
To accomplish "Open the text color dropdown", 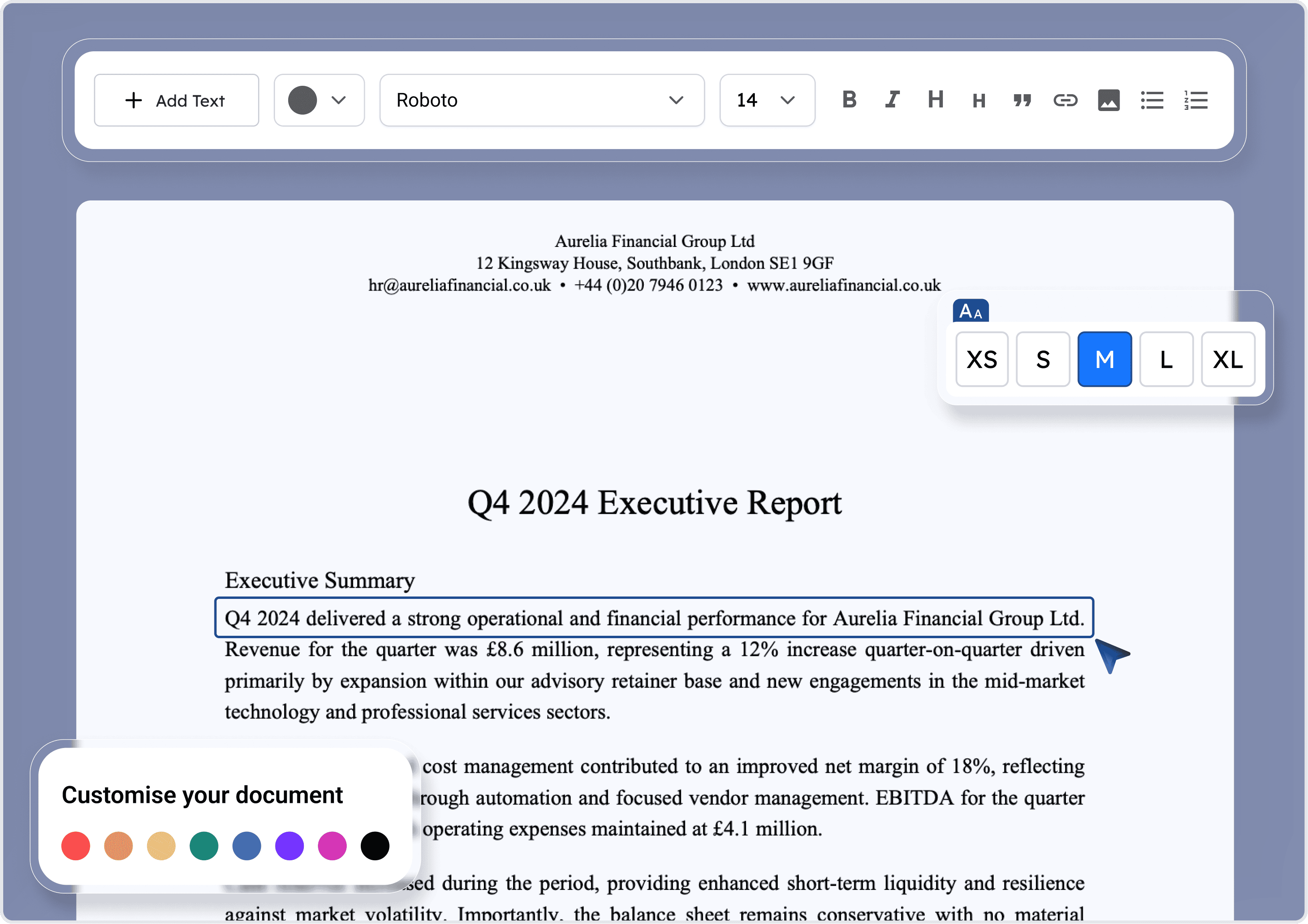I will (319, 100).
